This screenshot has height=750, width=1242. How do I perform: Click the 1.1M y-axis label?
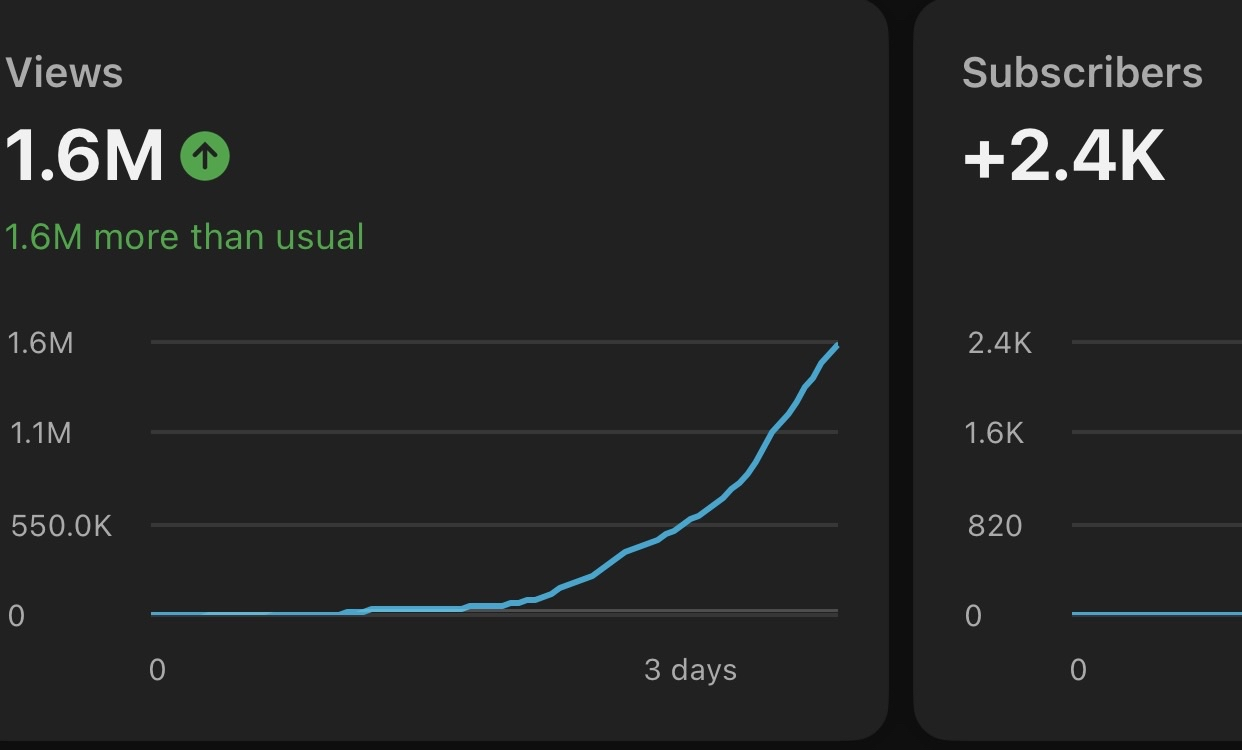click(x=42, y=433)
